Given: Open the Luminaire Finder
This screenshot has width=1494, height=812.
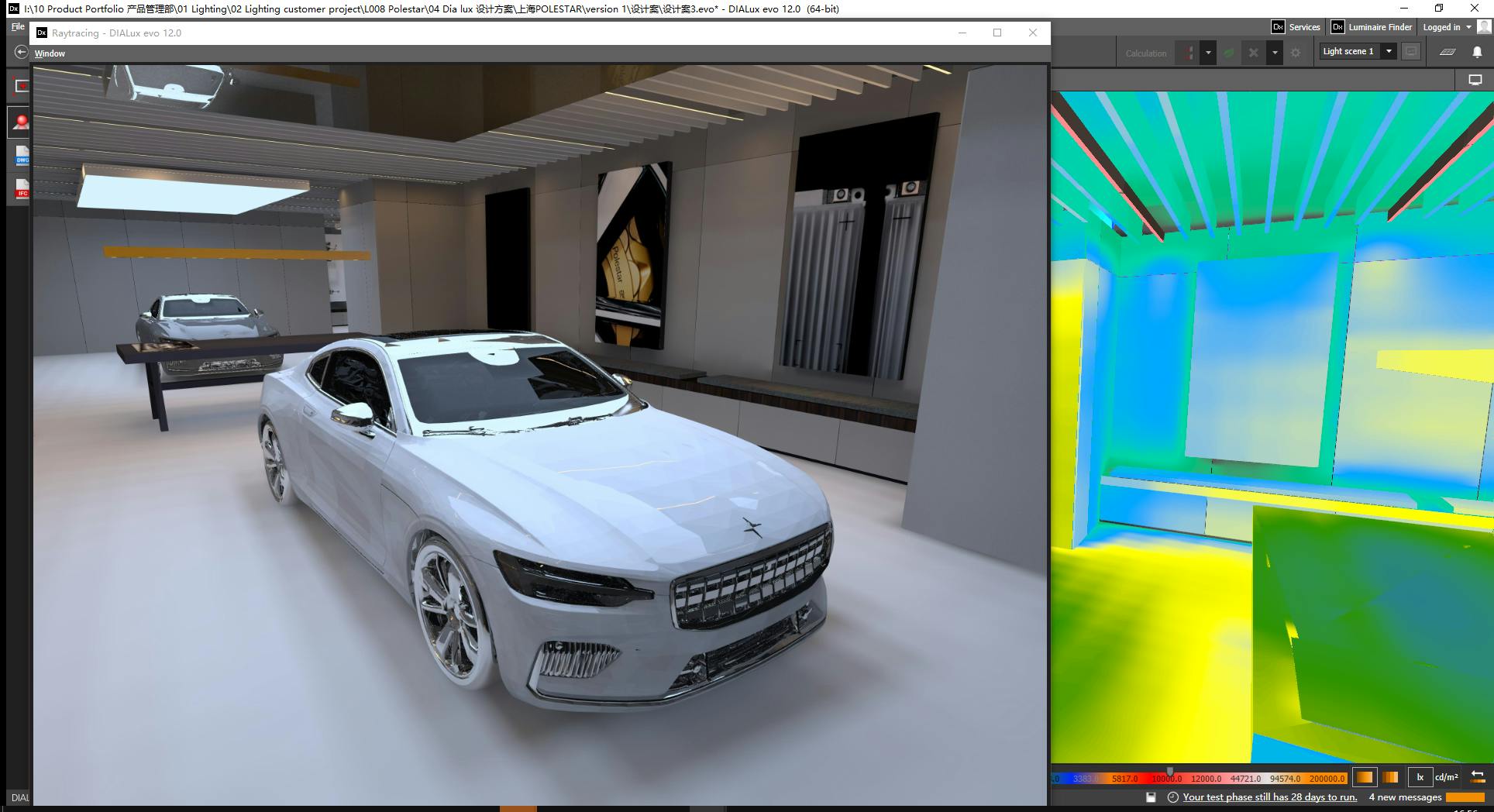Looking at the screenshot, I should point(1372,27).
